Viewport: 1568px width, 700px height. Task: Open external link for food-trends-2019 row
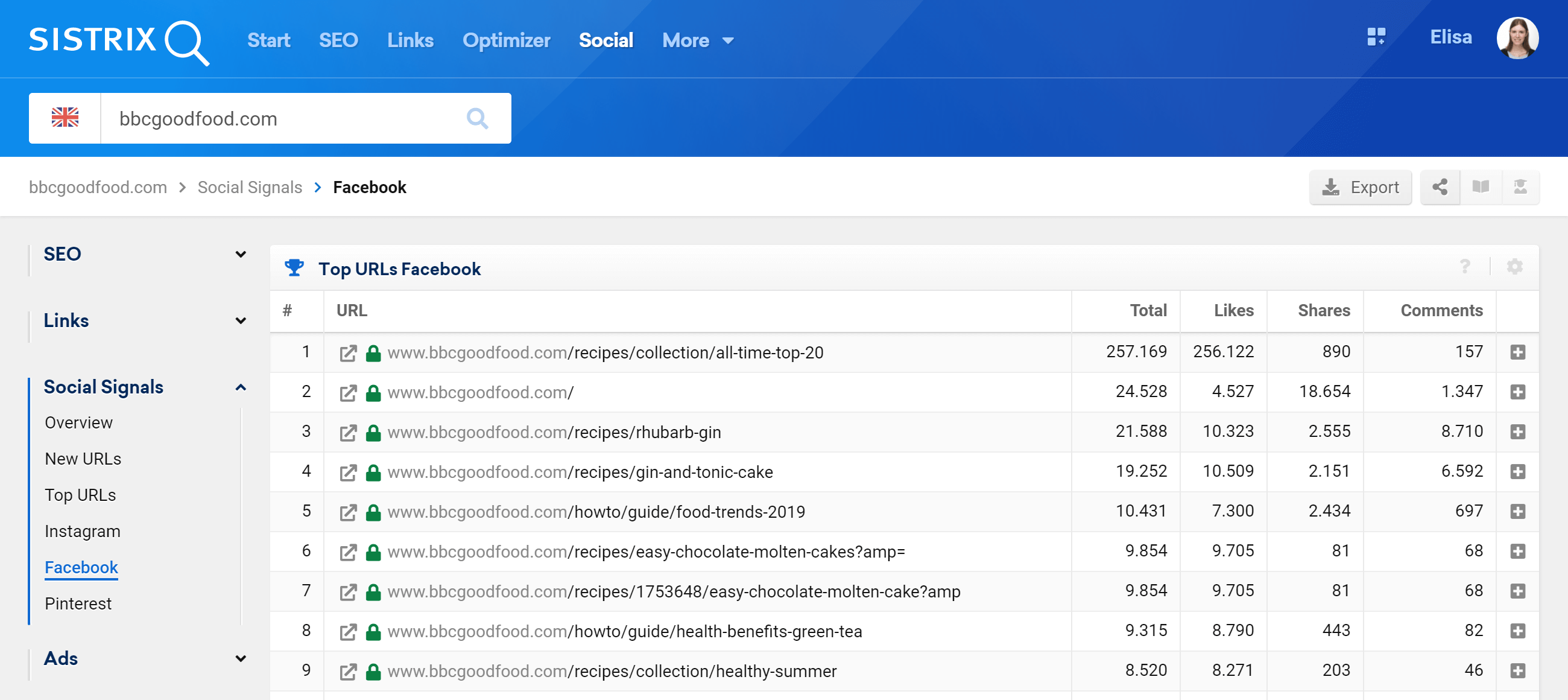(x=348, y=512)
